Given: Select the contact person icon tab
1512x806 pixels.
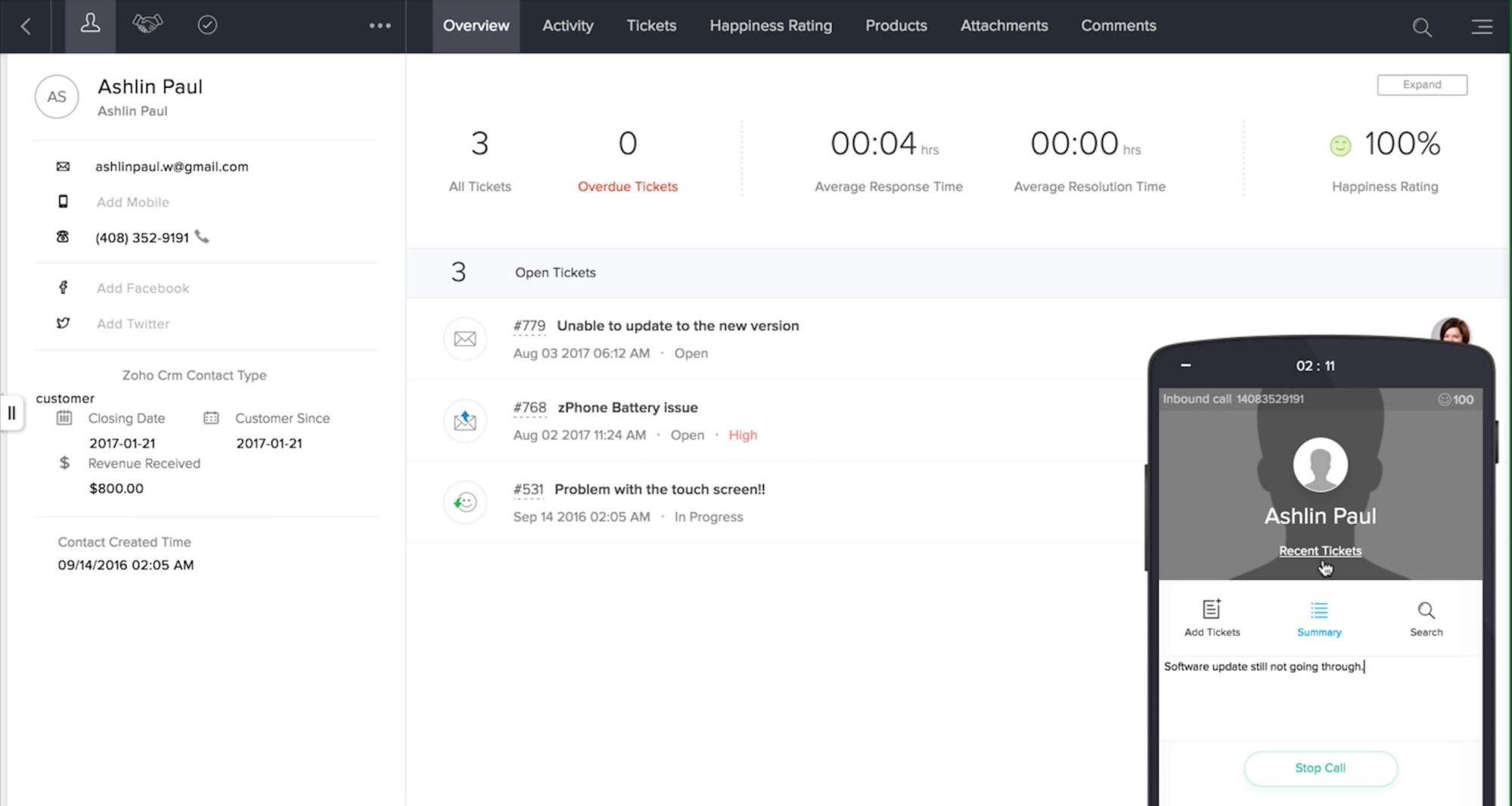Looking at the screenshot, I should click(x=90, y=25).
